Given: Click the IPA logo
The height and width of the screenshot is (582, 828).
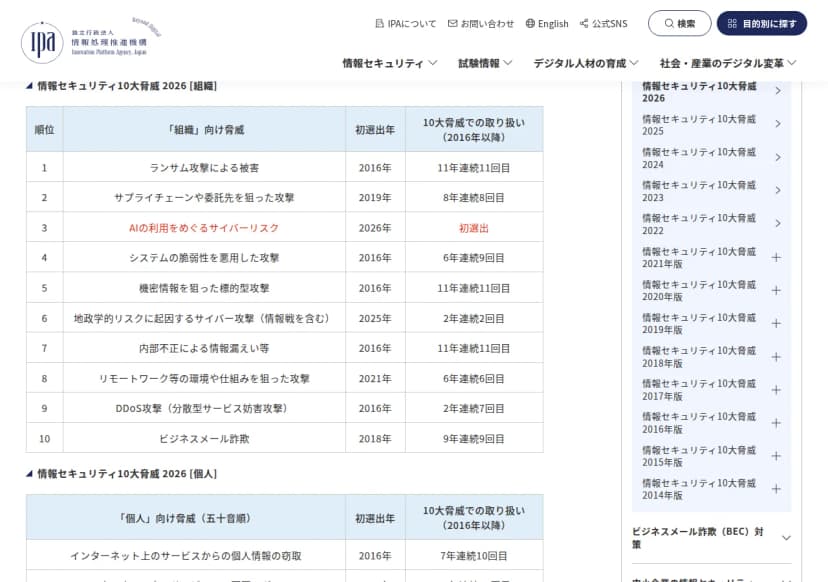Looking at the screenshot, I should tap(90, 40).
